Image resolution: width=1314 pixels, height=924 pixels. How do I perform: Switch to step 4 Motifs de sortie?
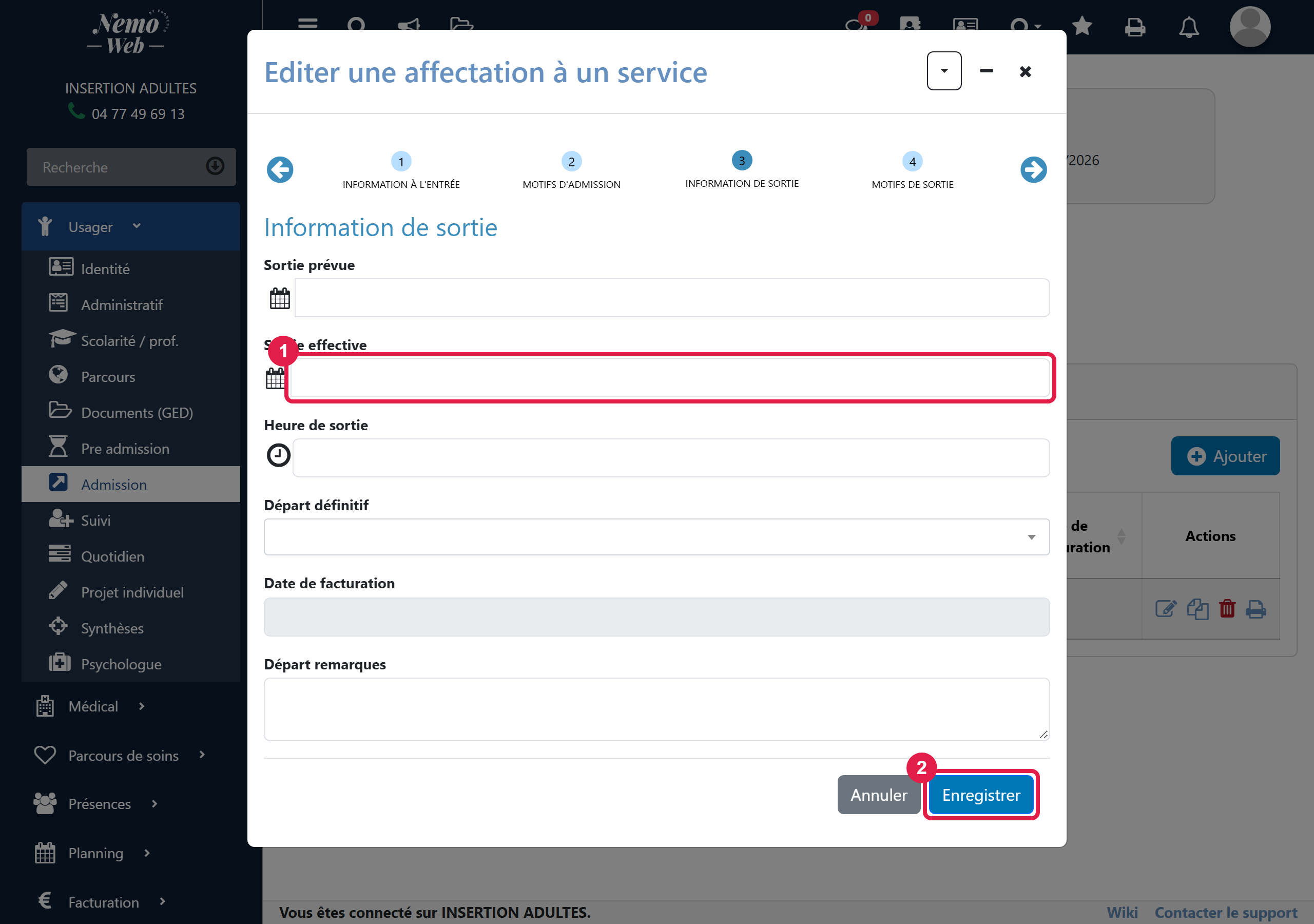point(912,170)
